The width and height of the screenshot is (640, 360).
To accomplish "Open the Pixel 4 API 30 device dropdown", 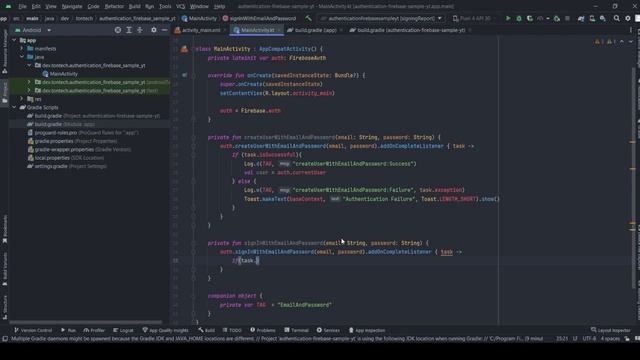I will pyautogui.click(x=474, y=18).
